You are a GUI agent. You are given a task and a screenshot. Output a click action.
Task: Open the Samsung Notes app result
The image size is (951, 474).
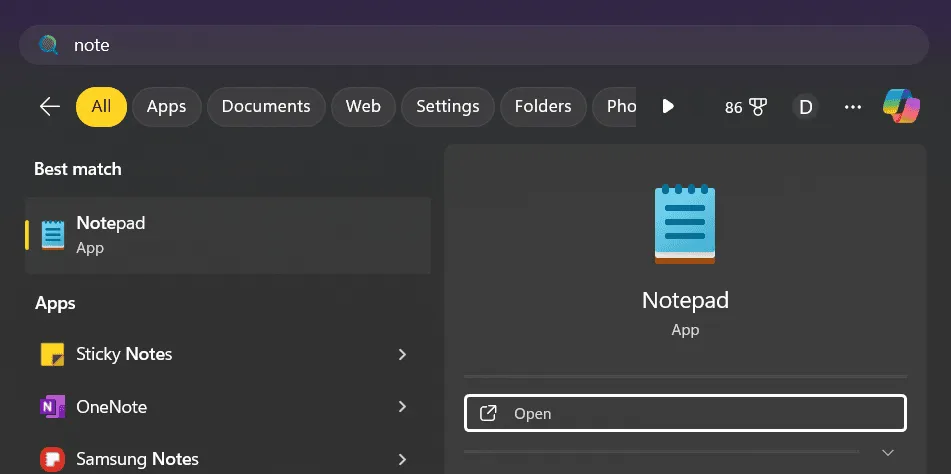(228, 459)
